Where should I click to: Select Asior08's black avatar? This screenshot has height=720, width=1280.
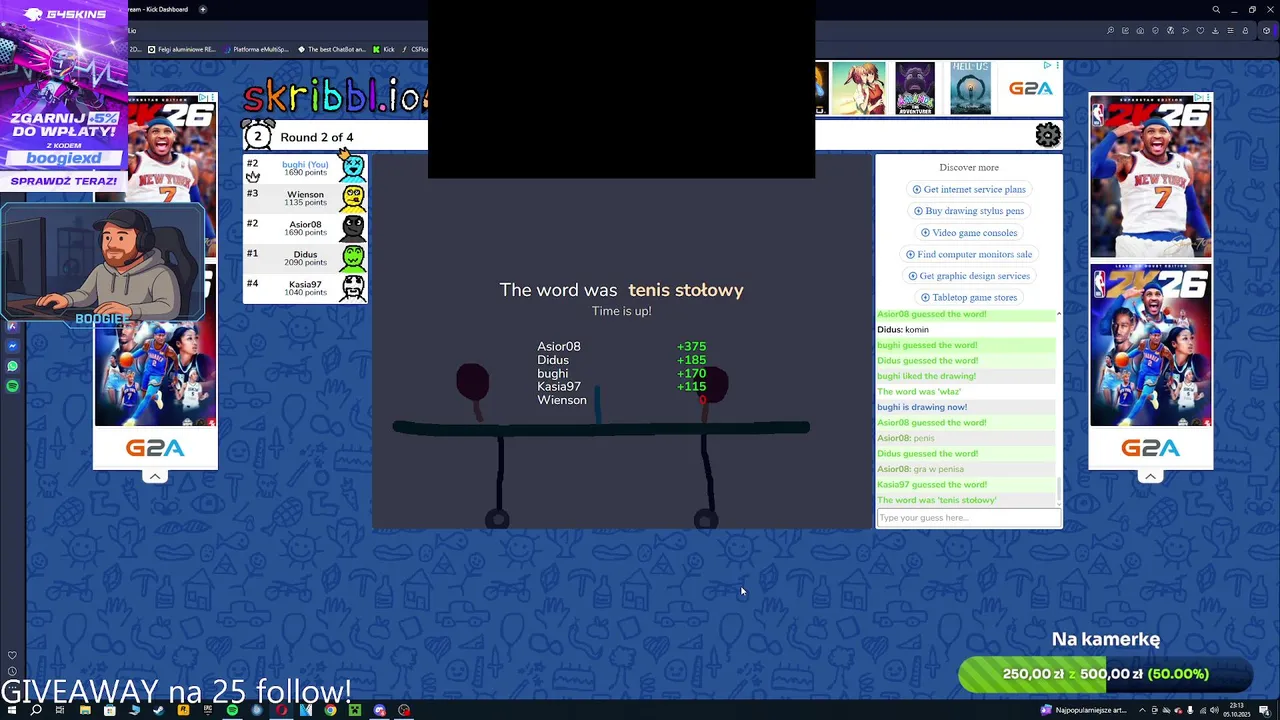coord(353,228)
